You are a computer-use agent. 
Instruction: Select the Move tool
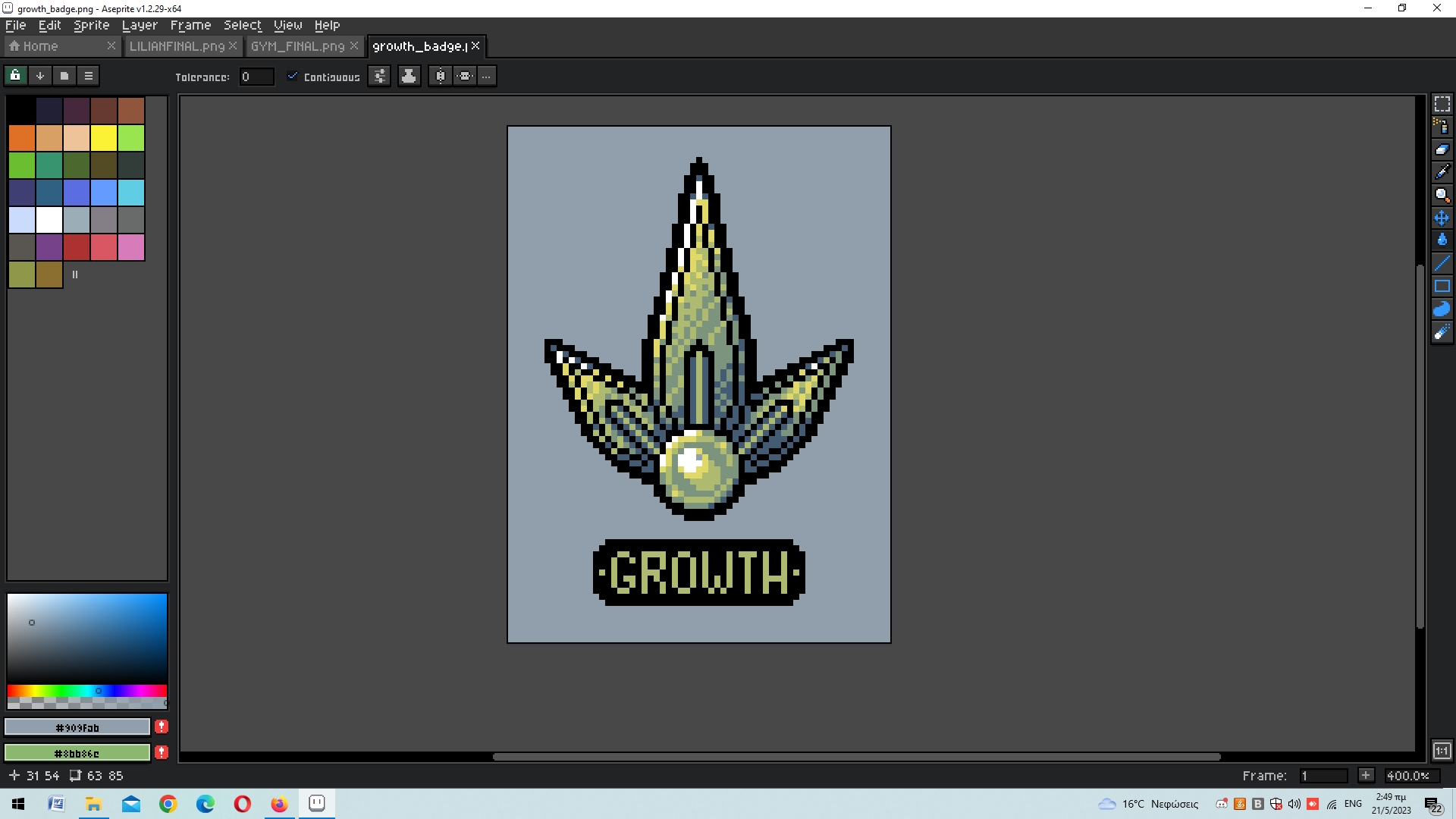[1442, 218]
